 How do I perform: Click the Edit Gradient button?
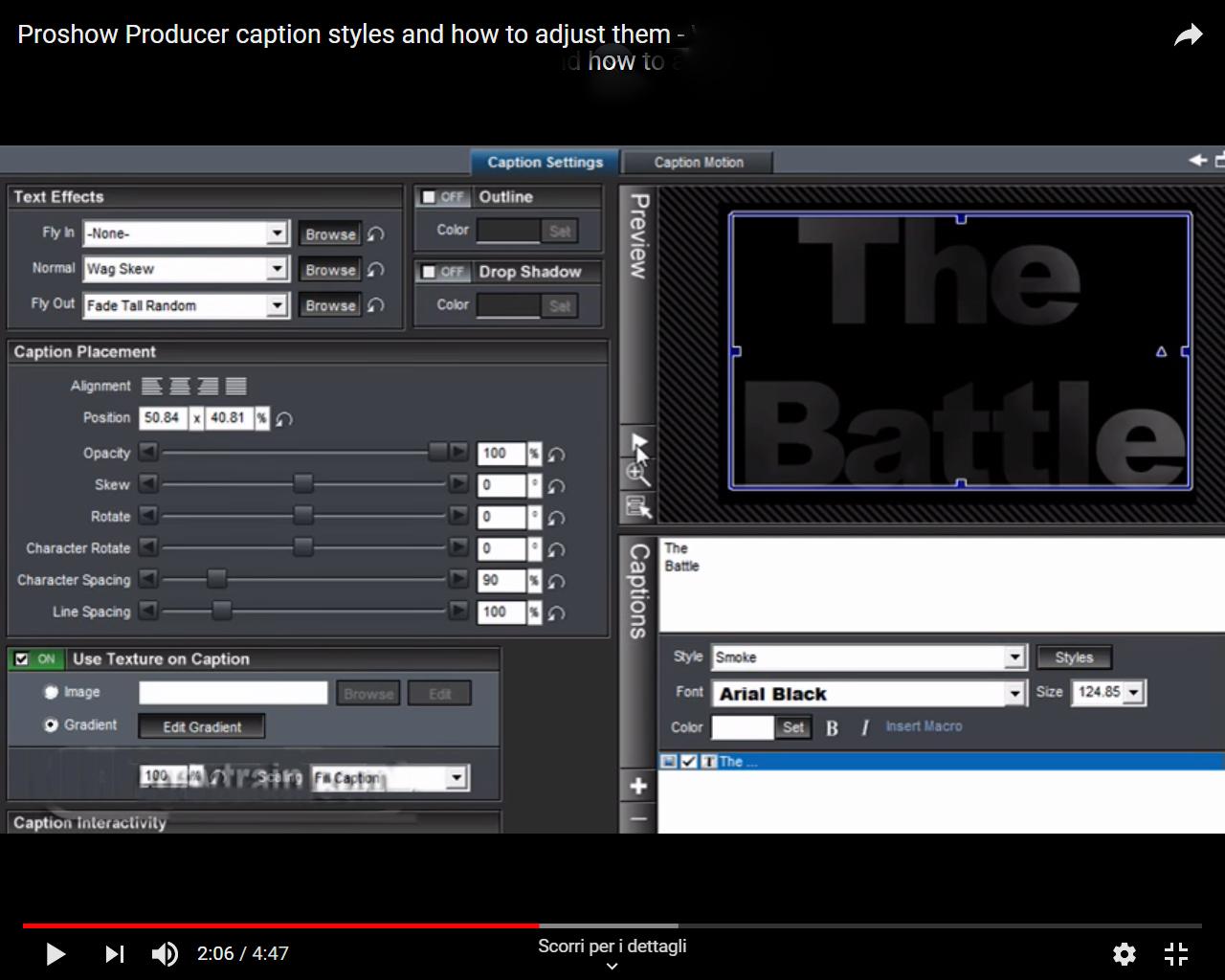point(202,726)
